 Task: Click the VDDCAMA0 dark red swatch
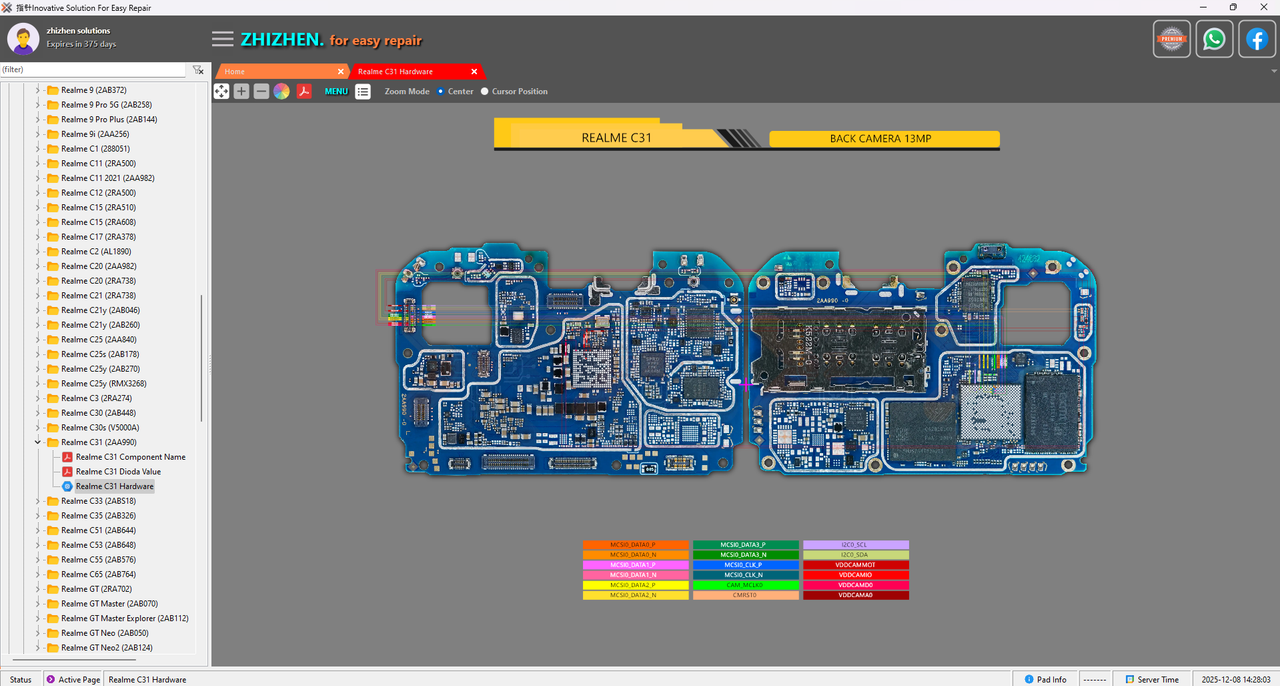856,595
